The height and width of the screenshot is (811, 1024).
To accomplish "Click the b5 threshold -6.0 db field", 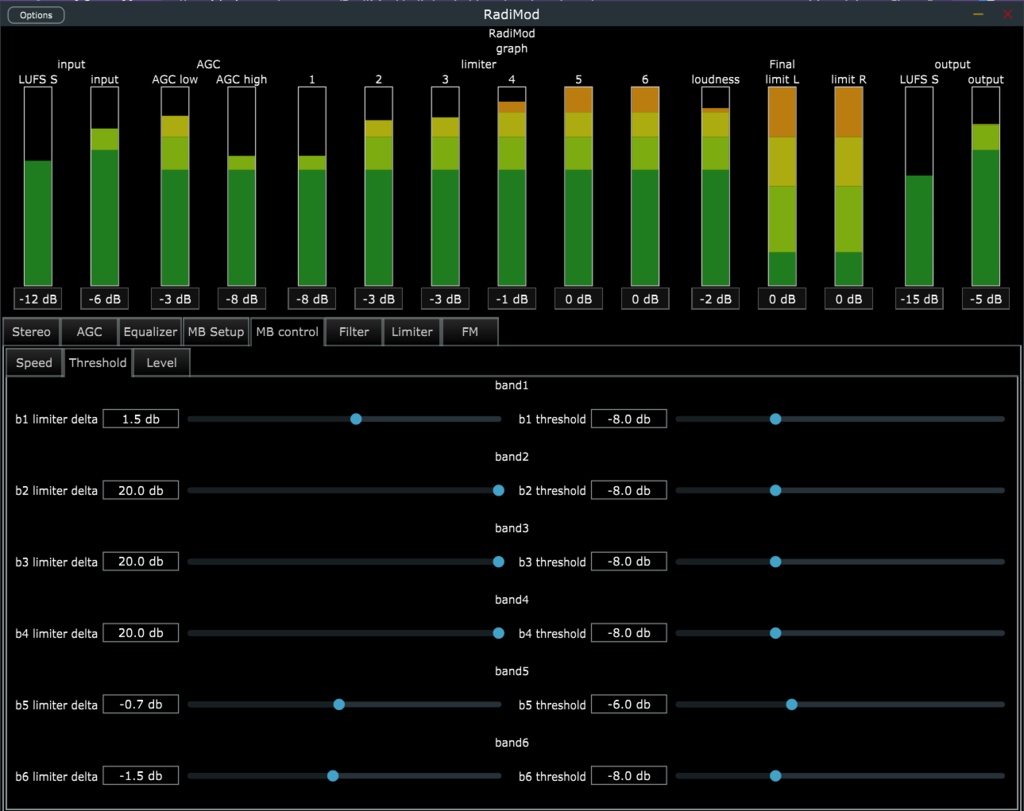I will coord(629,705).
